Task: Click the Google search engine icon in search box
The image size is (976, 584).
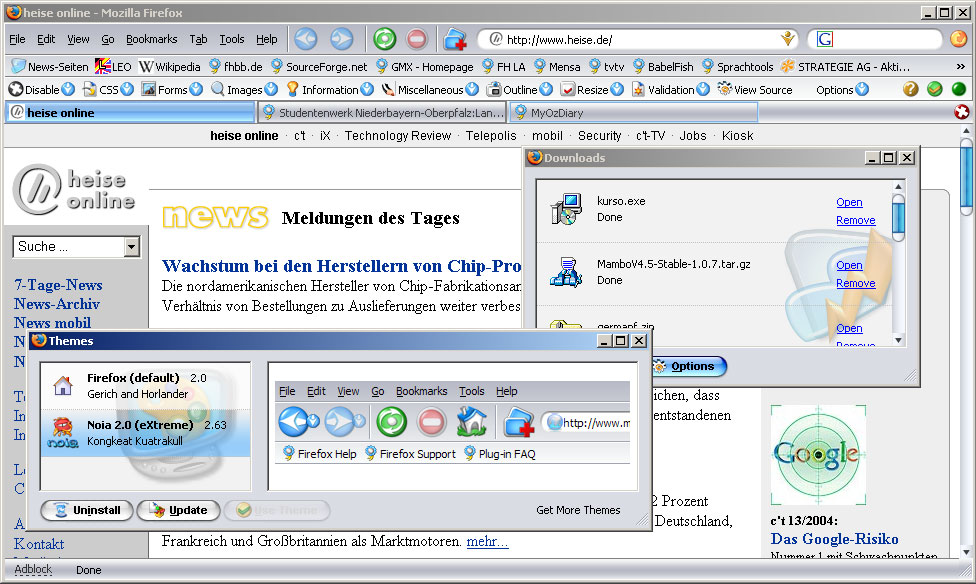Action: pos(825,40)
